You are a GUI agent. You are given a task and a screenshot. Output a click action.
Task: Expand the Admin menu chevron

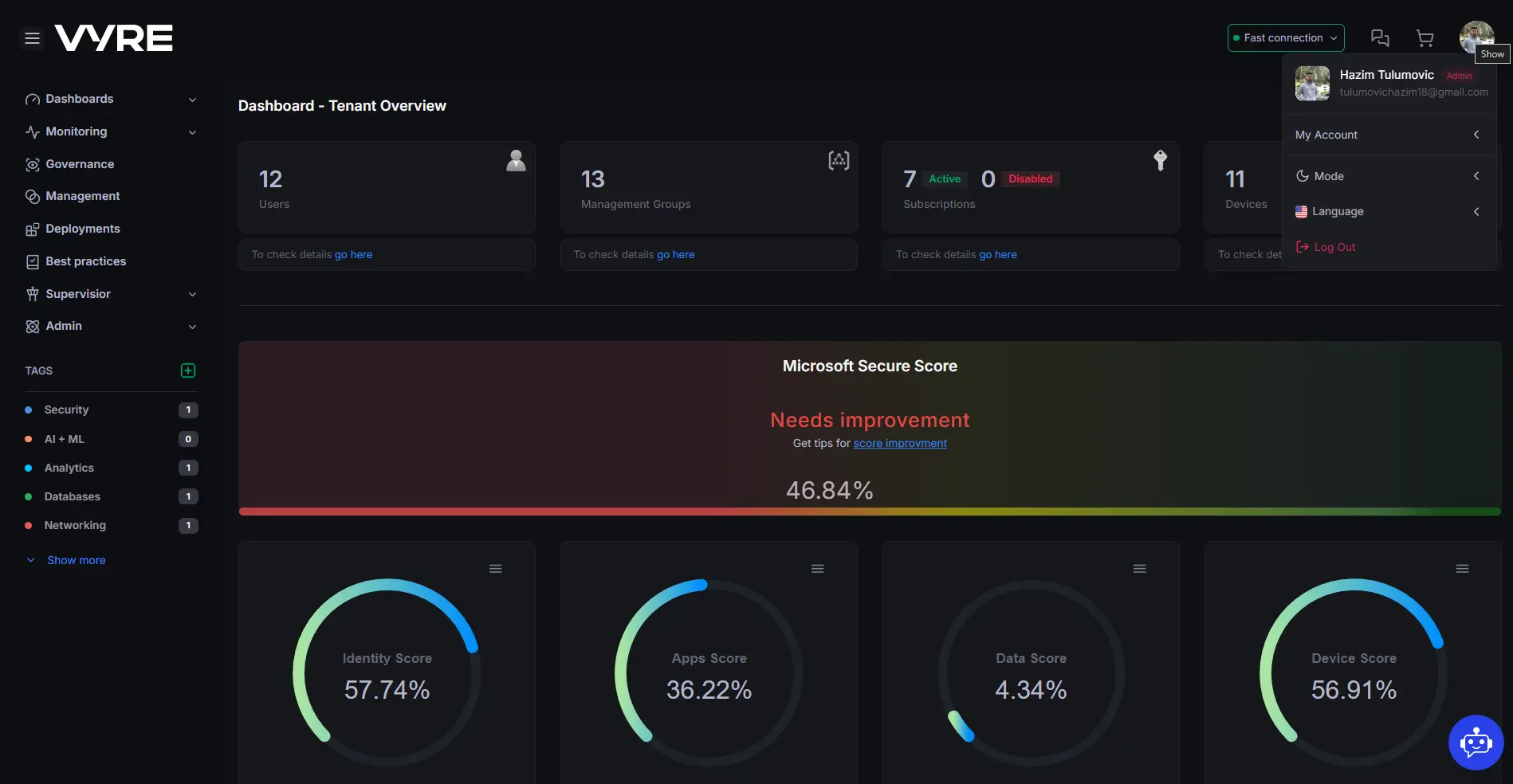(x=192, y=327)
